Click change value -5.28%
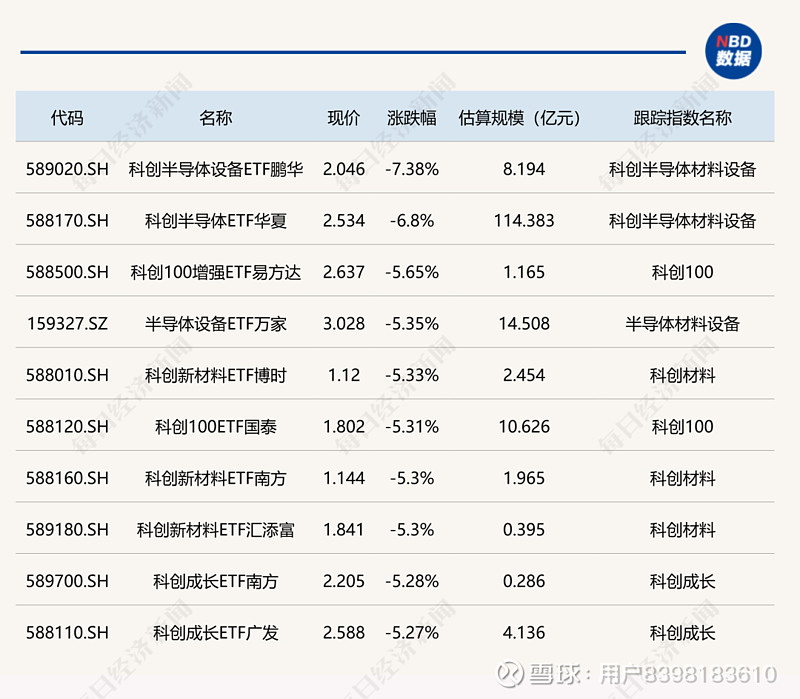 (x=412, y=581)
